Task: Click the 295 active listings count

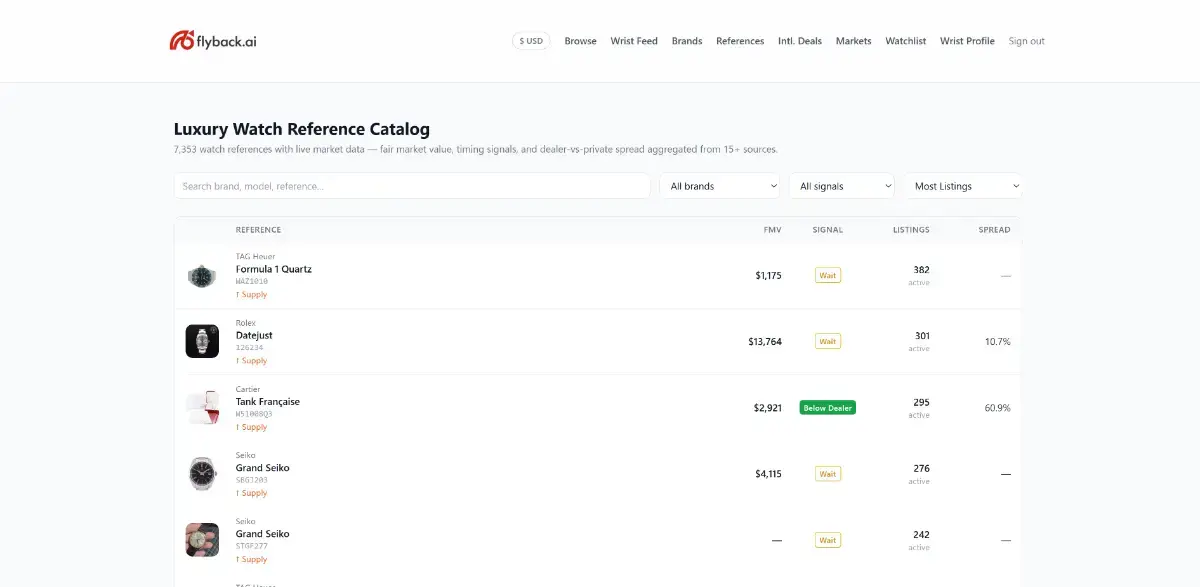Action: (x=921, y=402)
